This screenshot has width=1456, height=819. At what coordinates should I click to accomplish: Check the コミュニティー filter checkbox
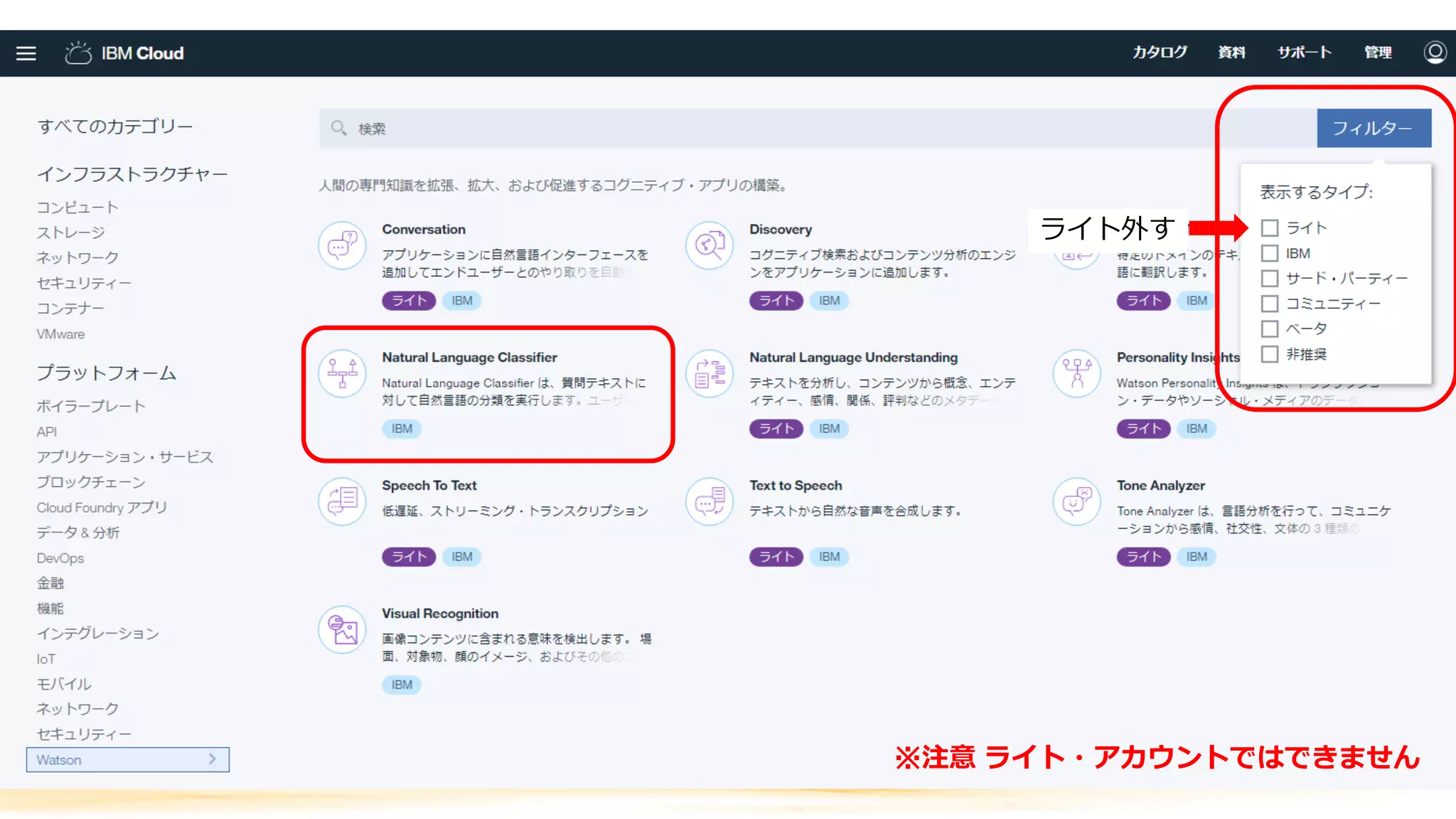(1270, 304)
